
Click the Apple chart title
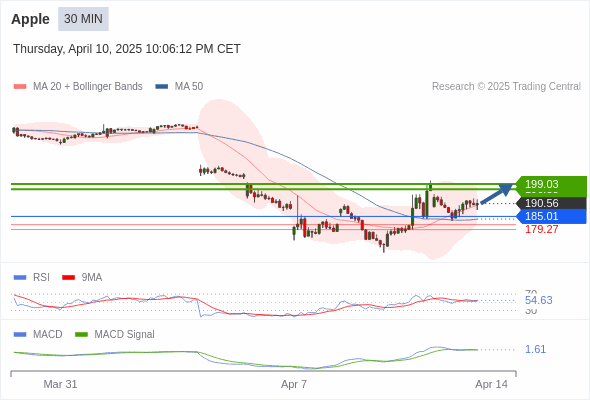(30, 19)
